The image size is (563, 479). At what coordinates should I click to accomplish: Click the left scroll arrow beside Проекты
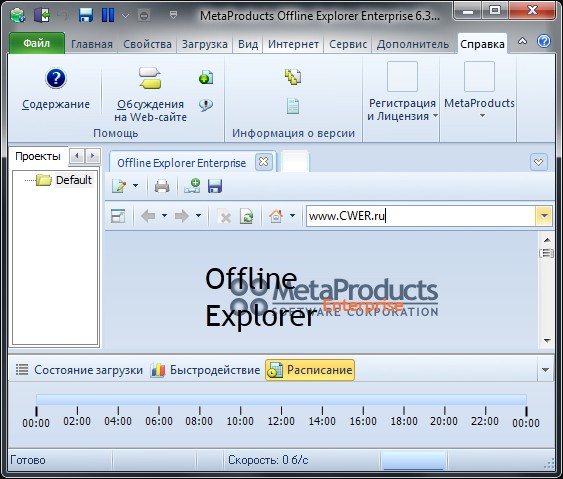click(77, 156)
